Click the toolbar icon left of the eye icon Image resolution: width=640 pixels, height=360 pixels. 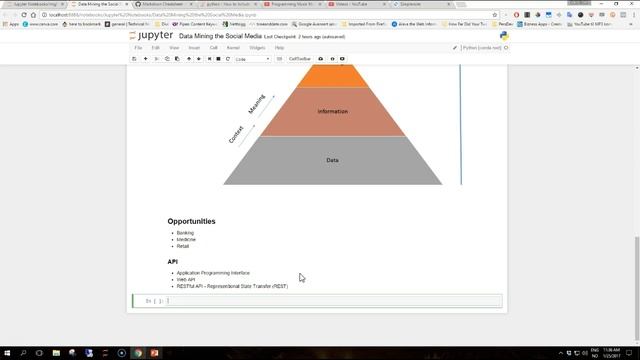[x=332, y=59]
